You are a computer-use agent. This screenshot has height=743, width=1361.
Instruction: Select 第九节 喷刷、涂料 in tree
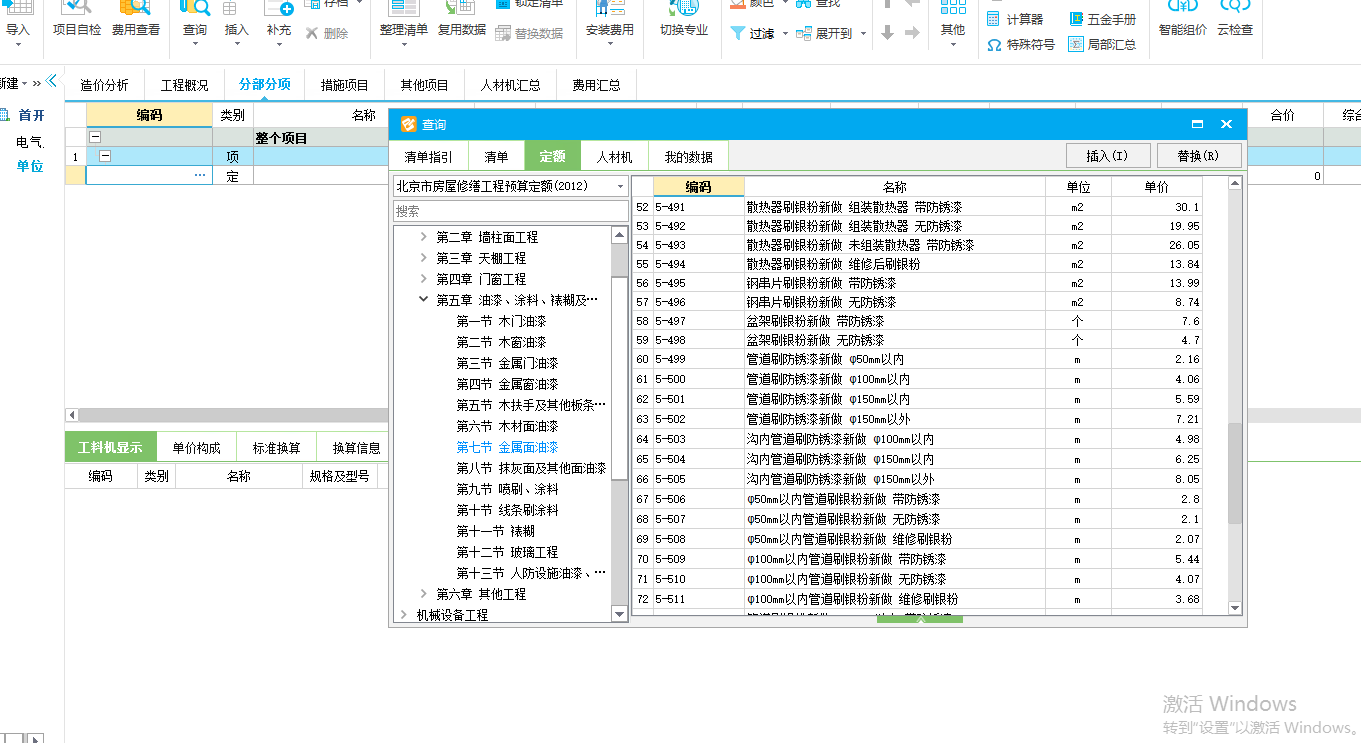pos(508,489)
